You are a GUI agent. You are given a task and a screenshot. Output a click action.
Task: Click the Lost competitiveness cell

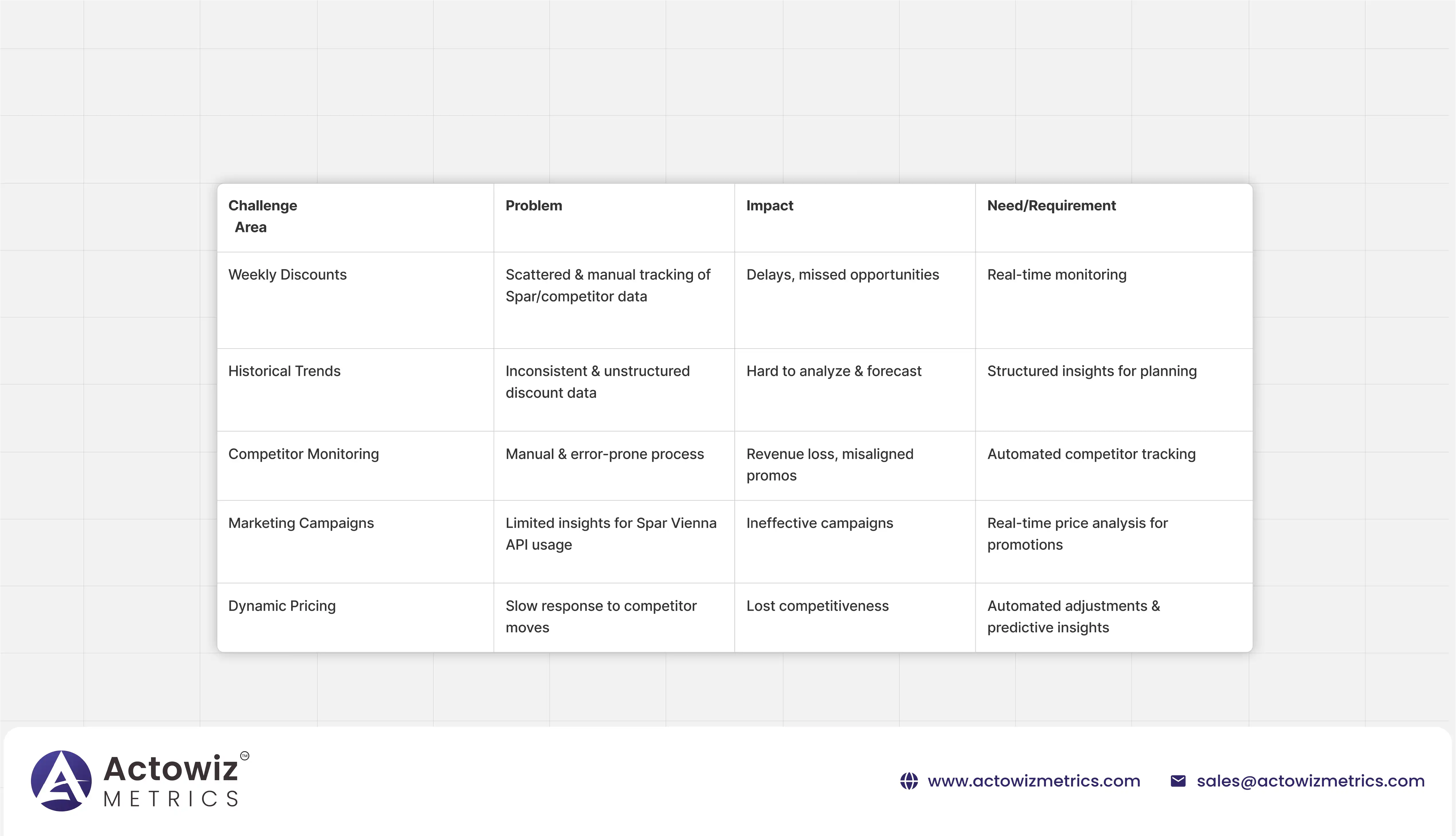[x=817, y=606]
